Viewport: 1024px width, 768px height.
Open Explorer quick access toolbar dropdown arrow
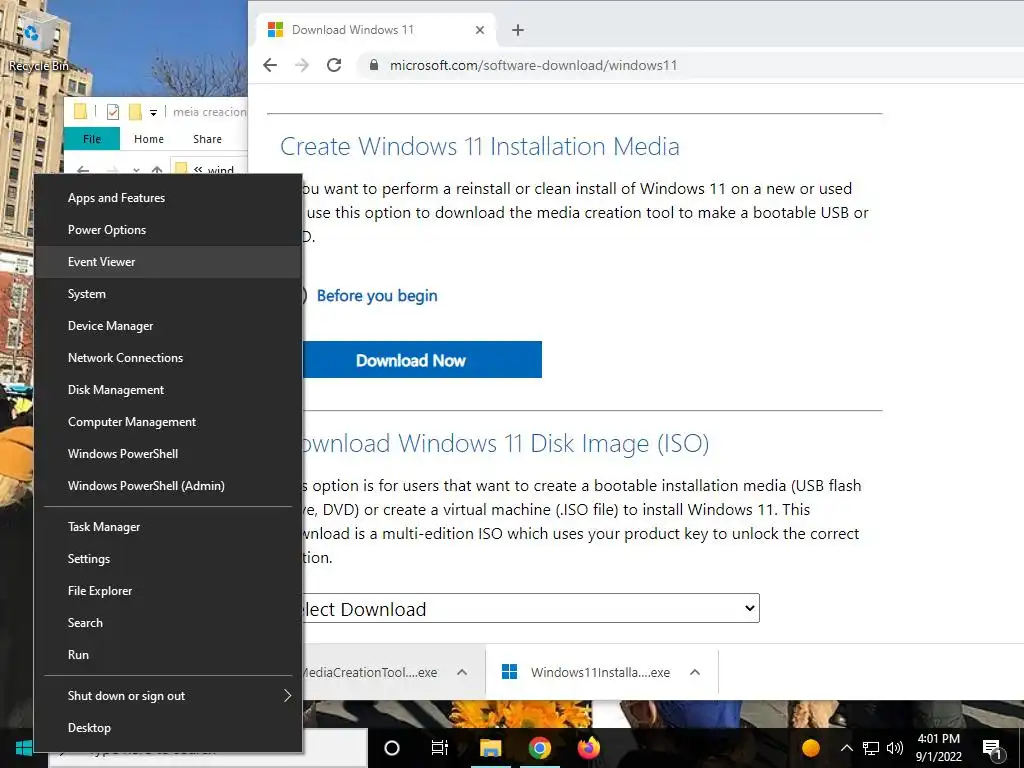[x=153, y=112]
